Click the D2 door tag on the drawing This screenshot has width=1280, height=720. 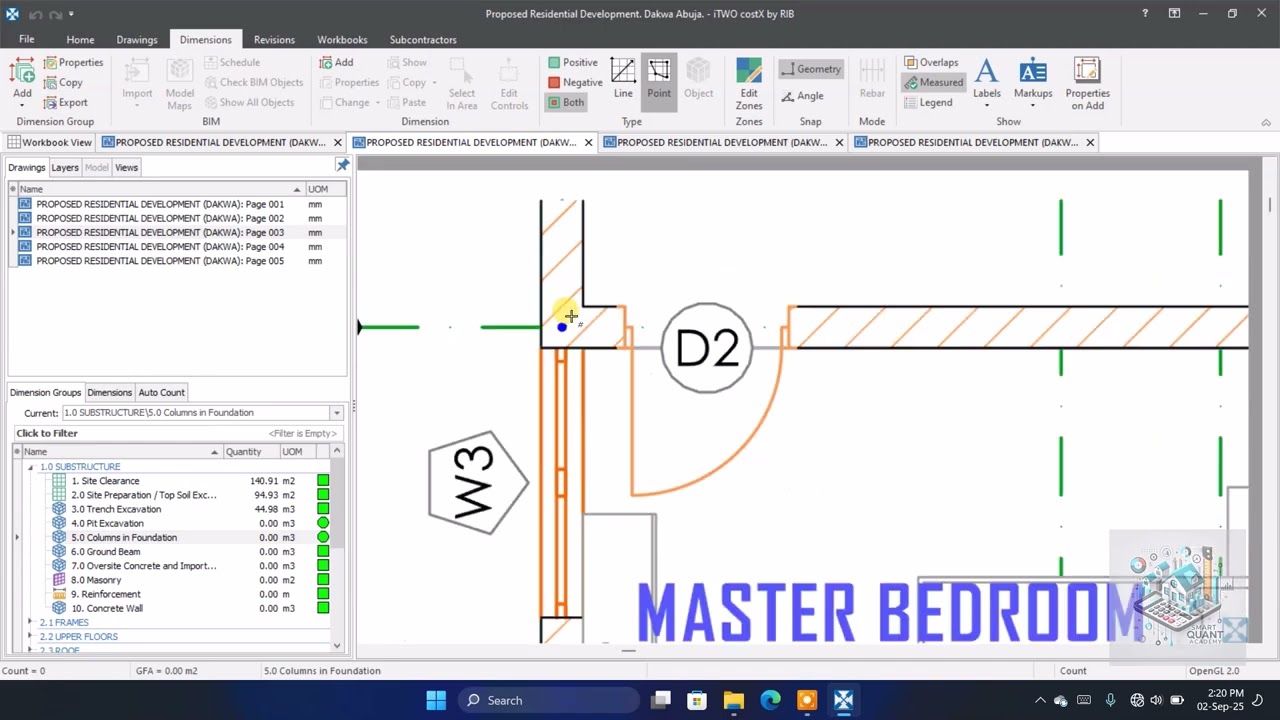click(x=707, y=348)
